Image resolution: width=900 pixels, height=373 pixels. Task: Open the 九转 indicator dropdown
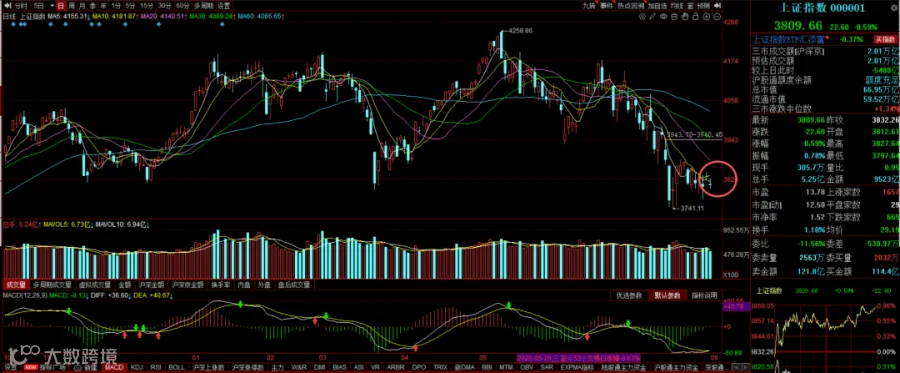click(x=589, y=6)
